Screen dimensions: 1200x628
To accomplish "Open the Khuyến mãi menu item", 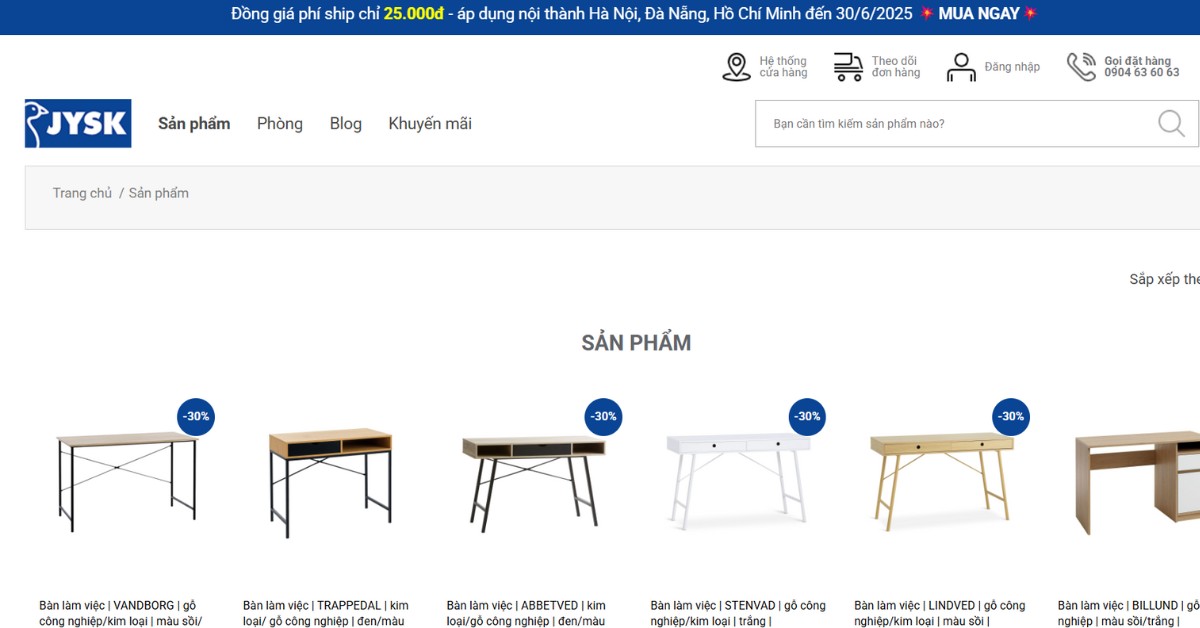I will click(x=430, y=124).
